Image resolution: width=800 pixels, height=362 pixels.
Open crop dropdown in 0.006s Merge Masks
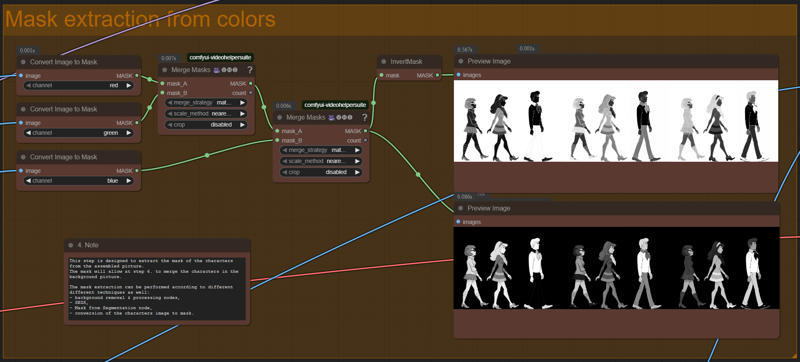(320, 172)
